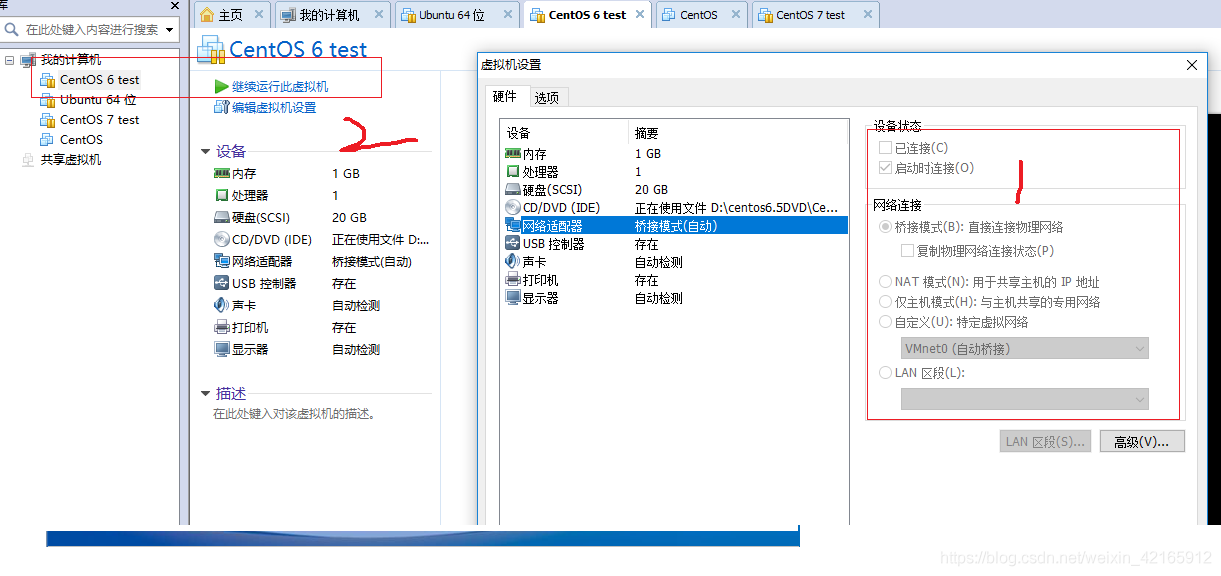Close the 主页 tab

[x=259, y=15]
